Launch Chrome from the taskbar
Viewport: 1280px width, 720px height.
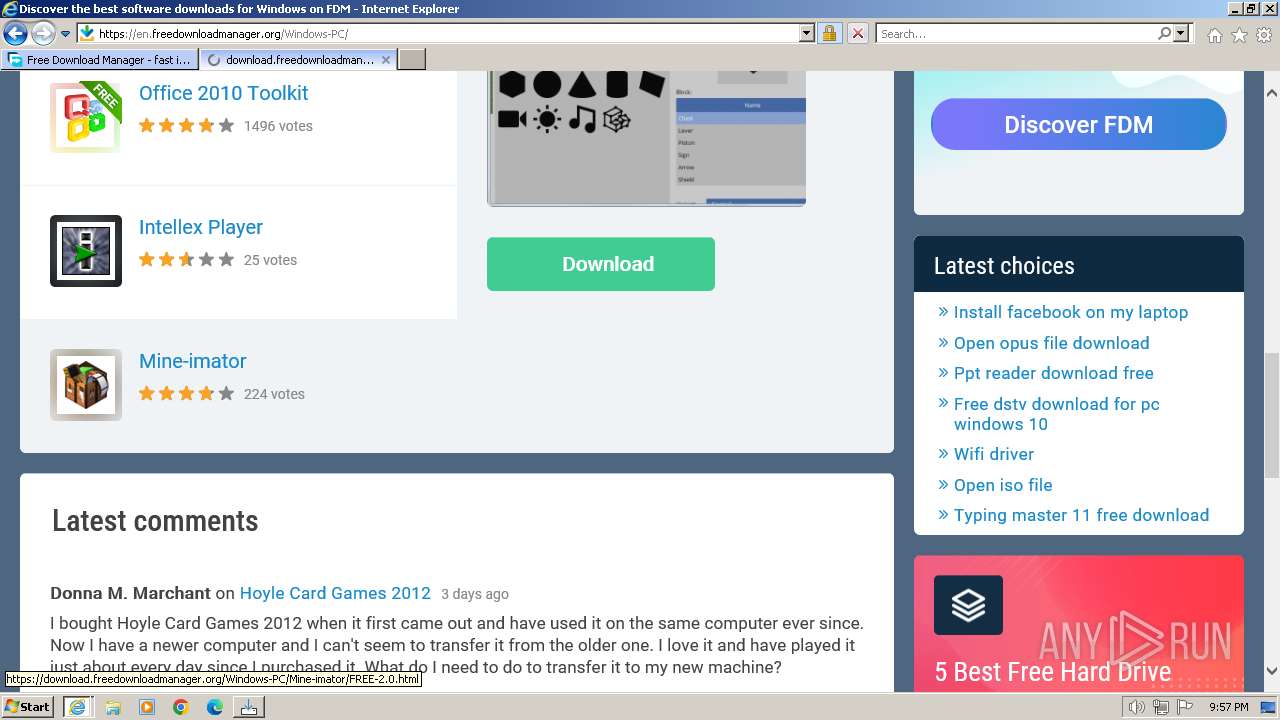pyautogui.click(x=180, y=707)
